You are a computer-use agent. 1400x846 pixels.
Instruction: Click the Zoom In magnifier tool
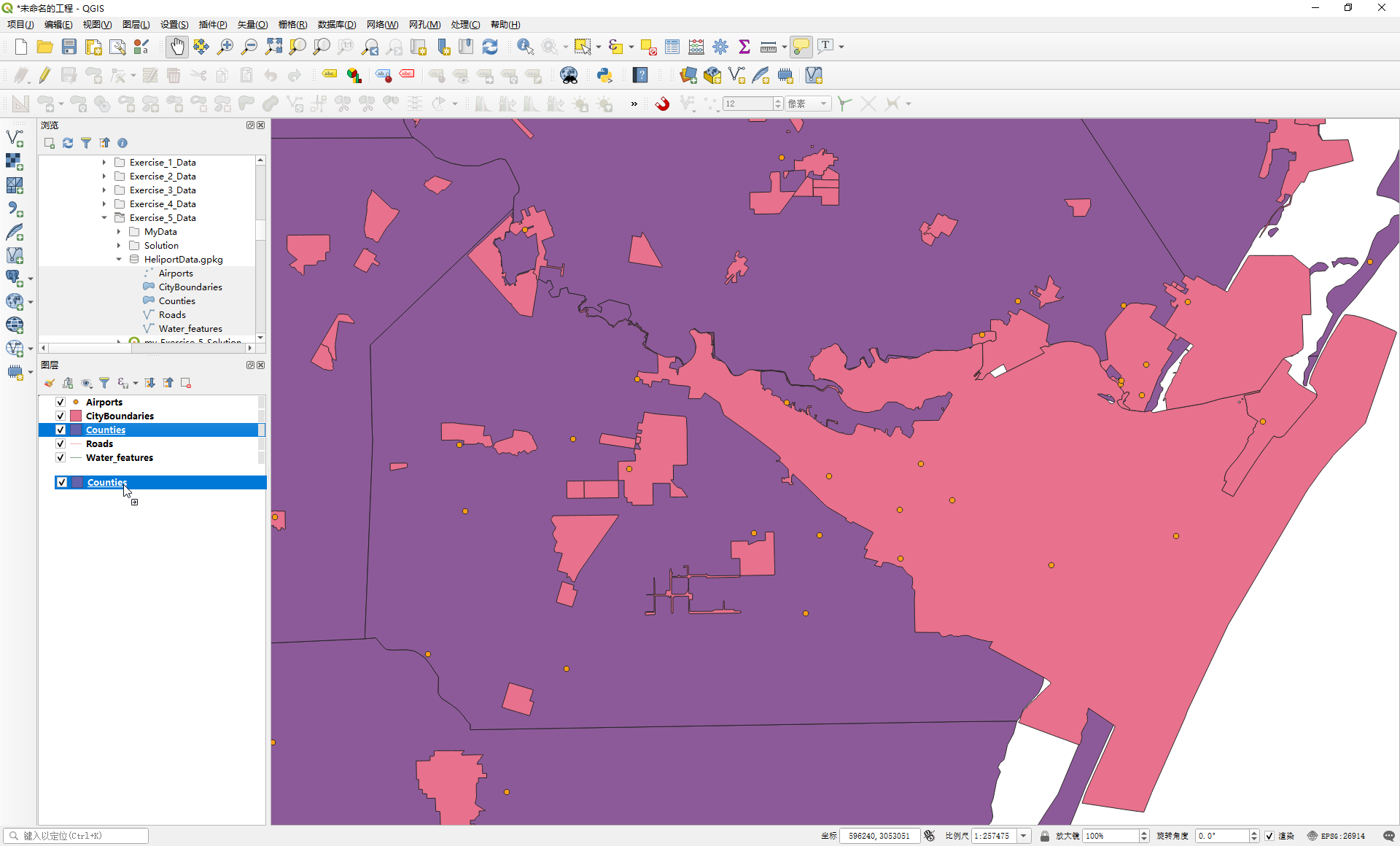point(225,47)
